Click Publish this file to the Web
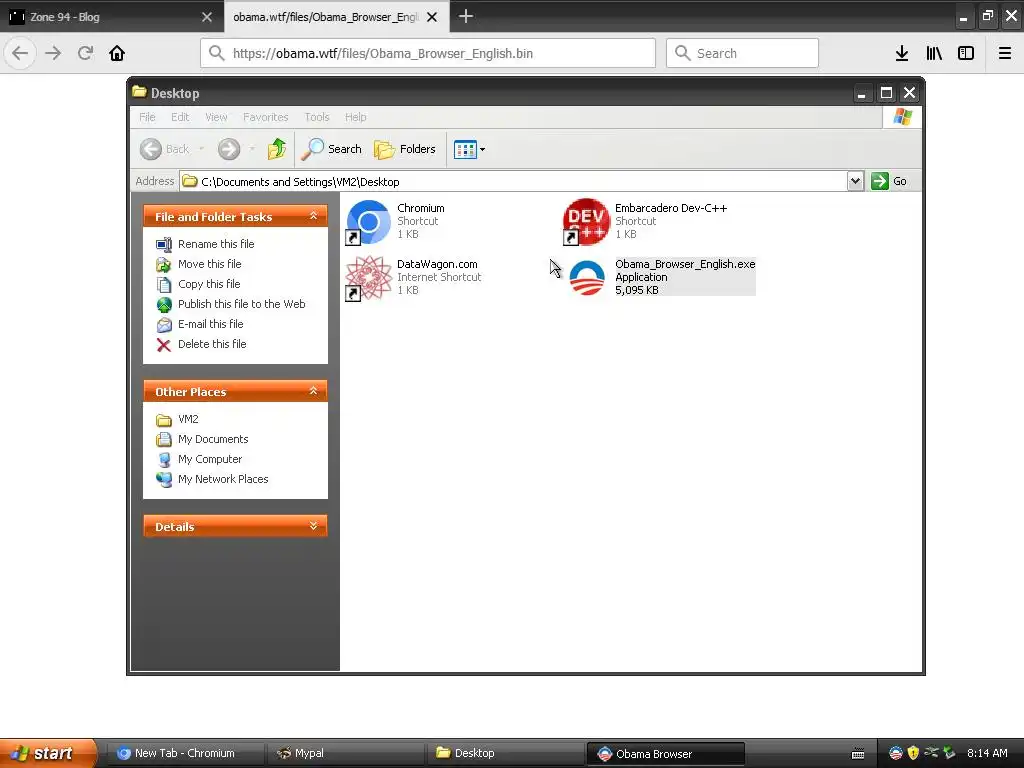 [231, 304]
